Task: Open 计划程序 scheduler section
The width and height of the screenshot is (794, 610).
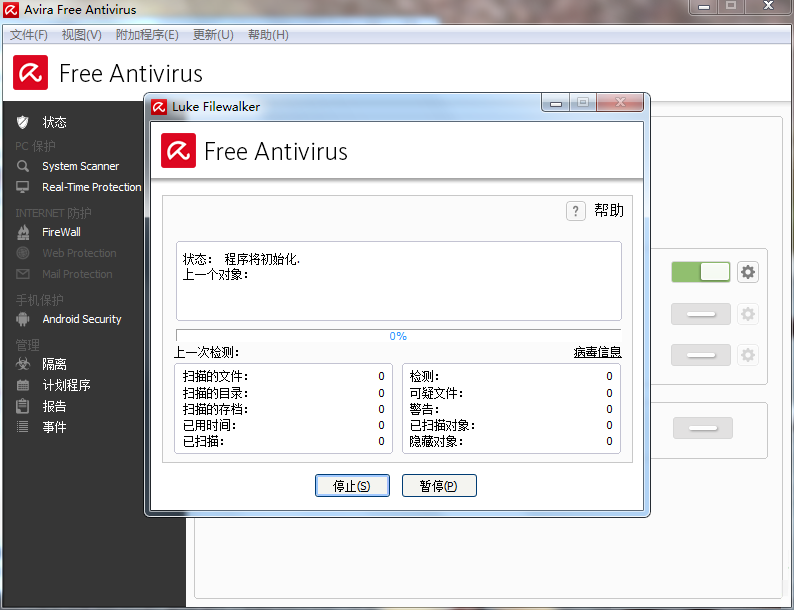Action: click(x=66, y=385)
